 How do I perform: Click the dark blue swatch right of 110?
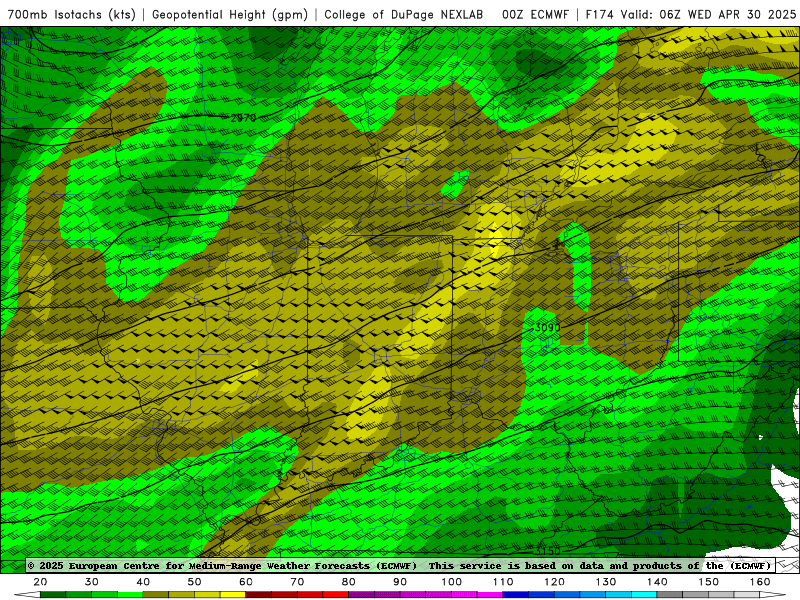tap(516, 595)
